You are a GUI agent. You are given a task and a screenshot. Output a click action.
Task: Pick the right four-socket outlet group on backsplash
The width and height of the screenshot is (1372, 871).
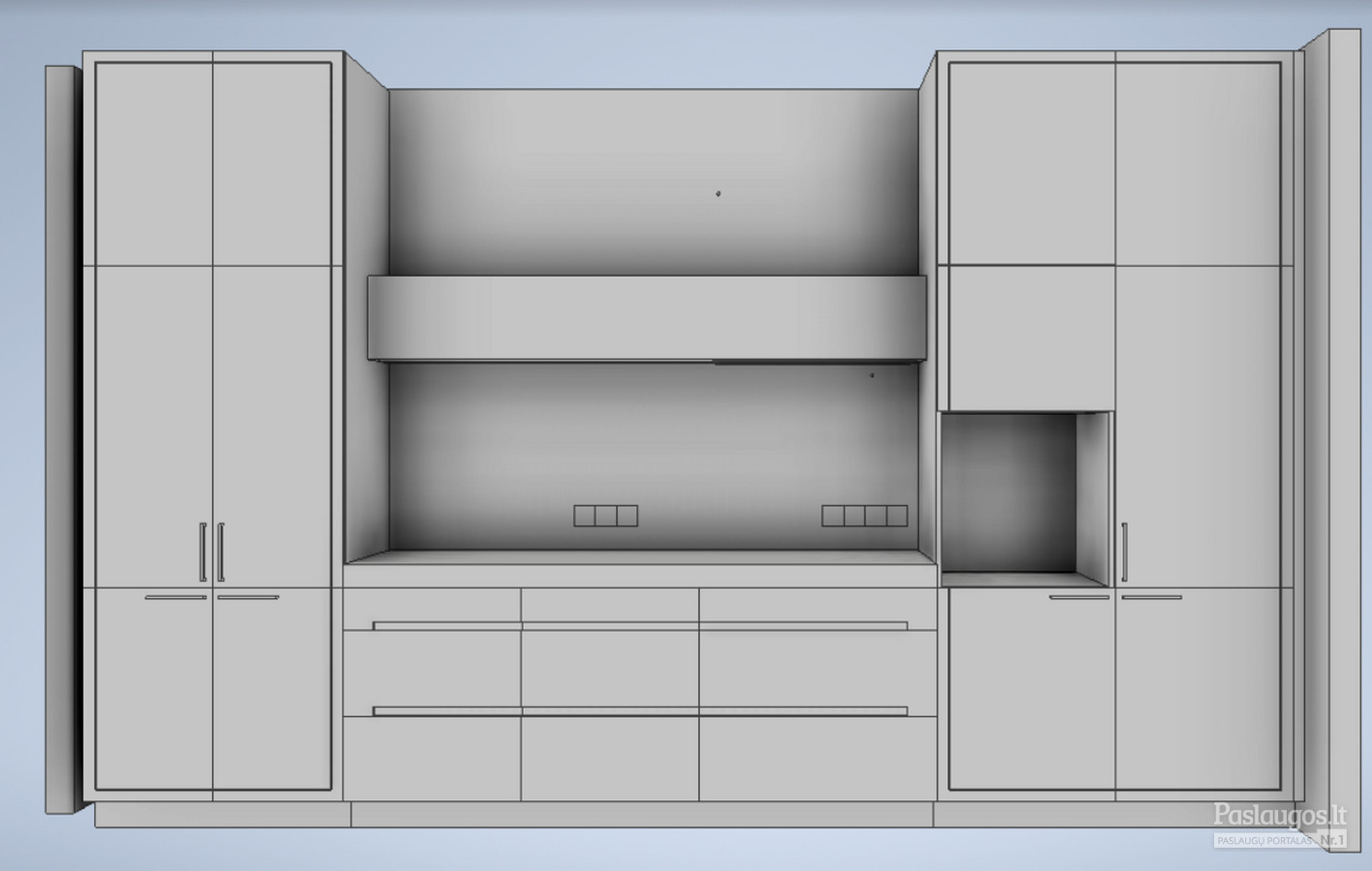(x=865, y=516)
